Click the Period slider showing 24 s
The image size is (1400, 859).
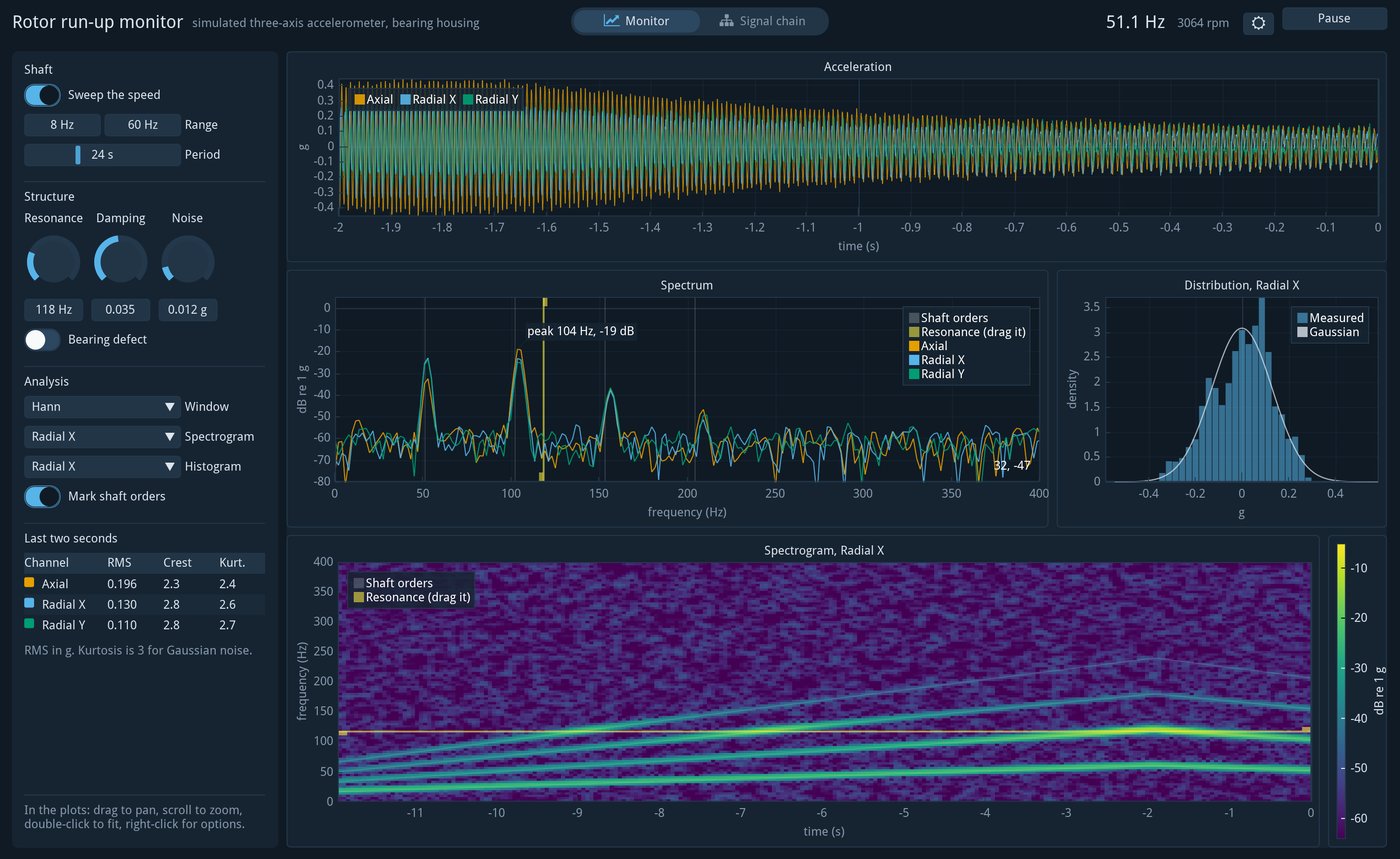(x=102, y=155)
